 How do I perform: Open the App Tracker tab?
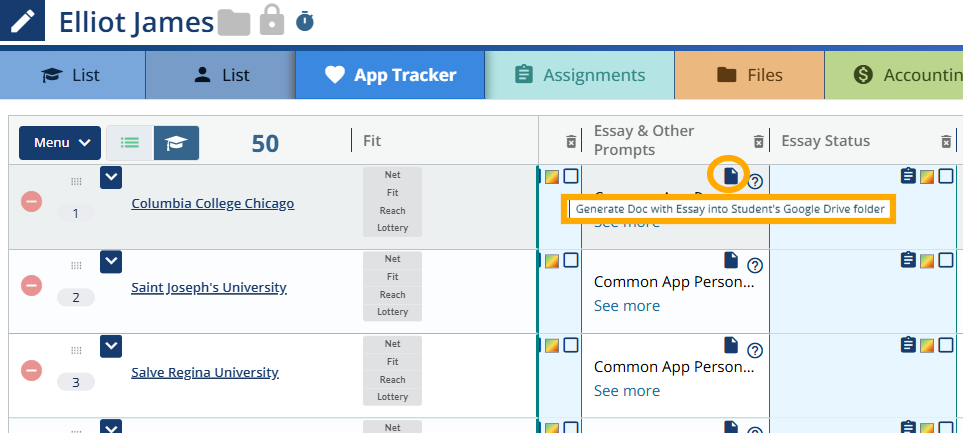click(x=391, y=75)
